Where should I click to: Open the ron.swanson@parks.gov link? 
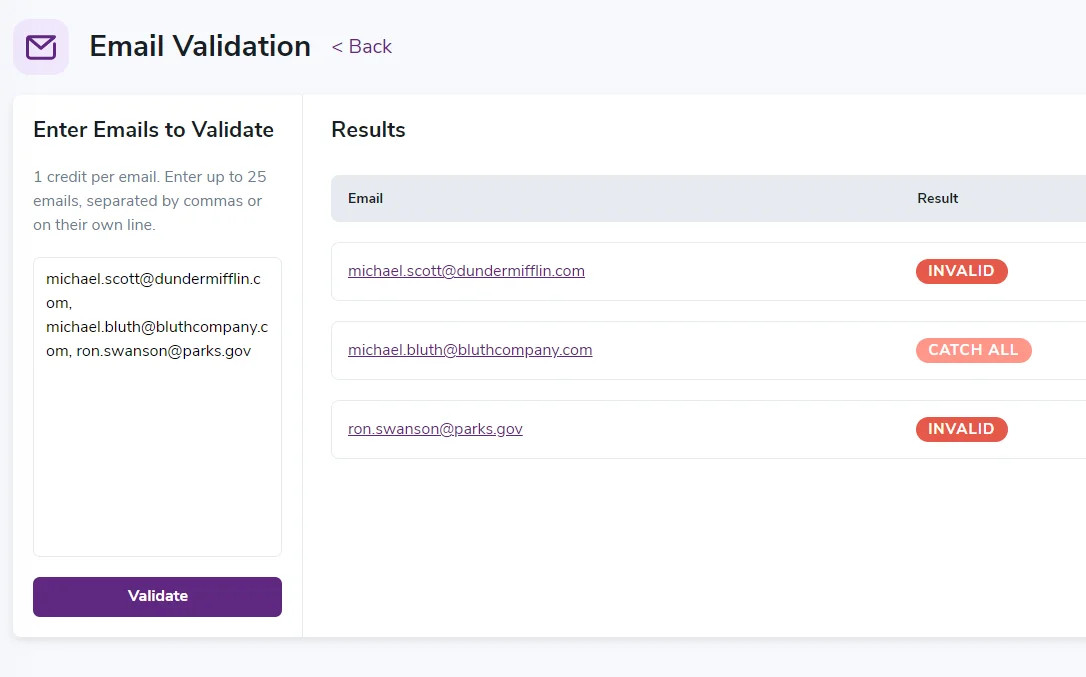(x=435, y=428)
